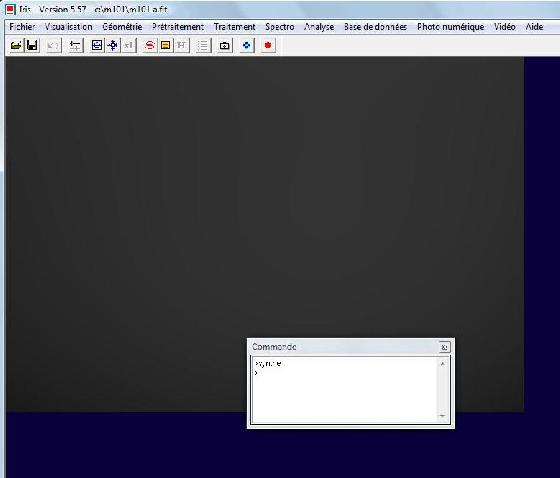Click the Commande window scroll down arrow

point(442,416)
